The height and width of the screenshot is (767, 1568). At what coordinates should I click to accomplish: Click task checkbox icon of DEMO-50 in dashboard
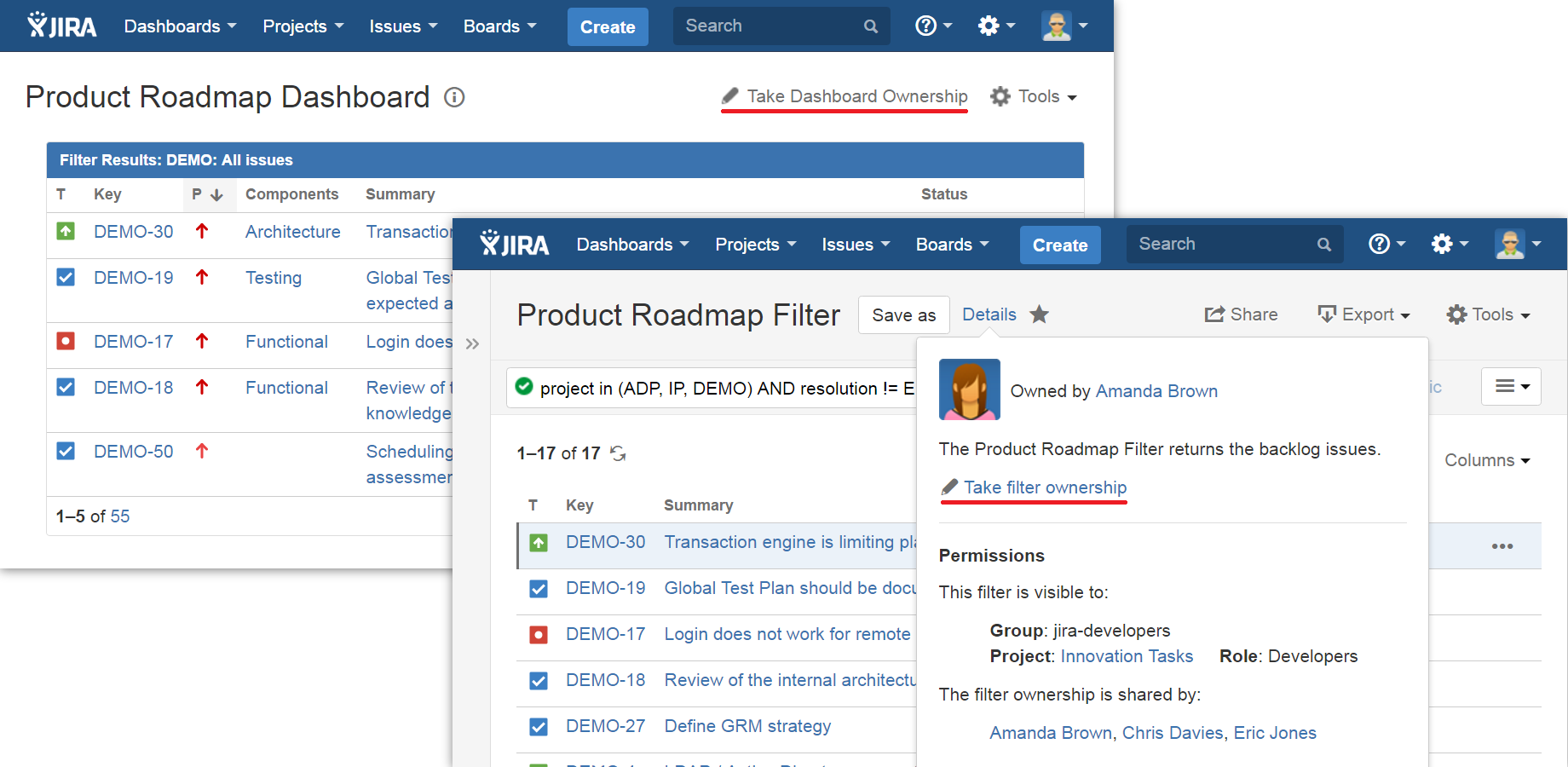[x=66, y=451]
